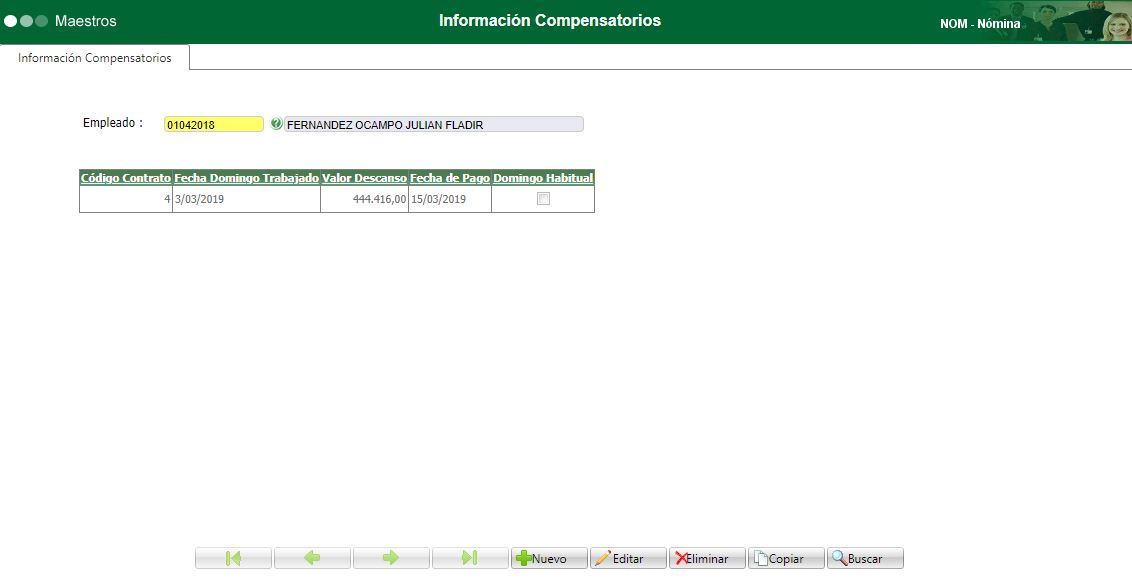
Task: Click the Nuevo button
Action: click(x=549, y=558)
